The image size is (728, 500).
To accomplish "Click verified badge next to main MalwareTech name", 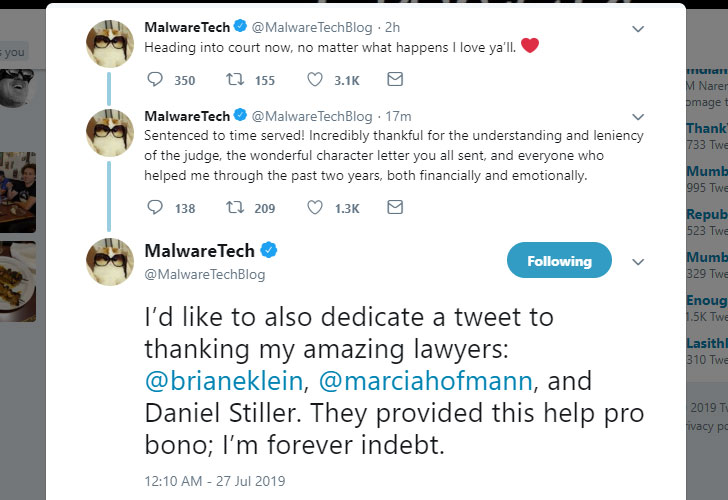I will tap(268, 250).
